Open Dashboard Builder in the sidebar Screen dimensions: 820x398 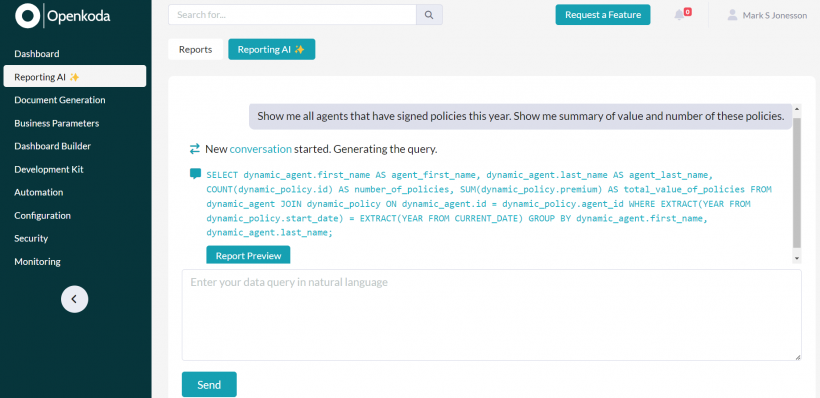(x=52, y=146)
